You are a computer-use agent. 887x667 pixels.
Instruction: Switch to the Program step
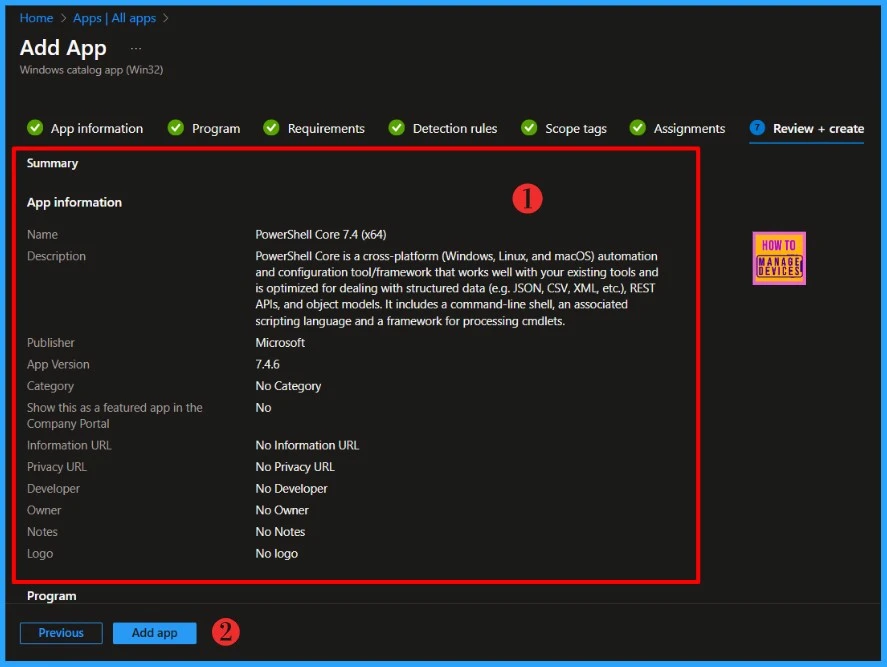216,128
